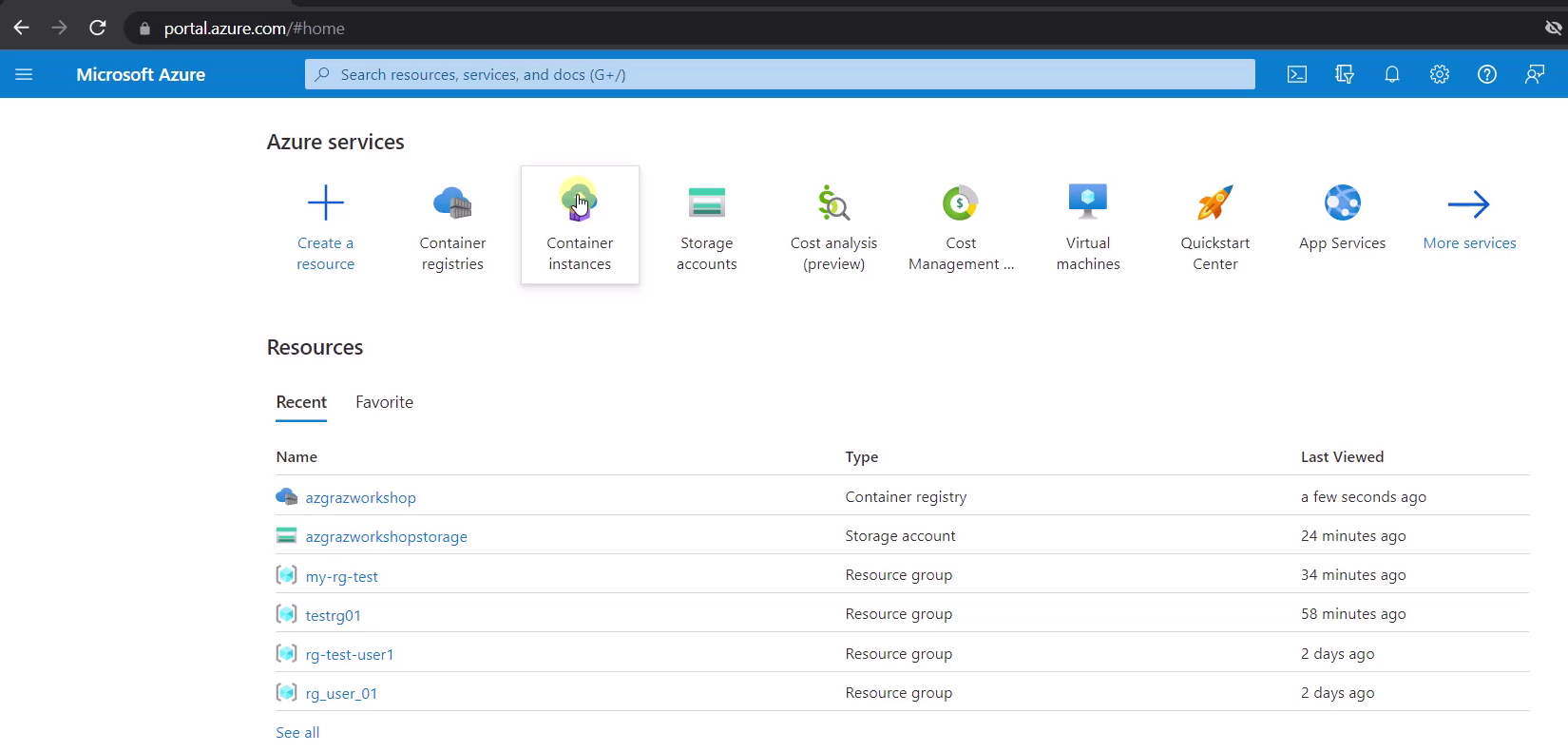Image resolution: width=1568 pixels, height=752 pixels.
Task: Click See all resources link
Action: (x=297, y=732)
